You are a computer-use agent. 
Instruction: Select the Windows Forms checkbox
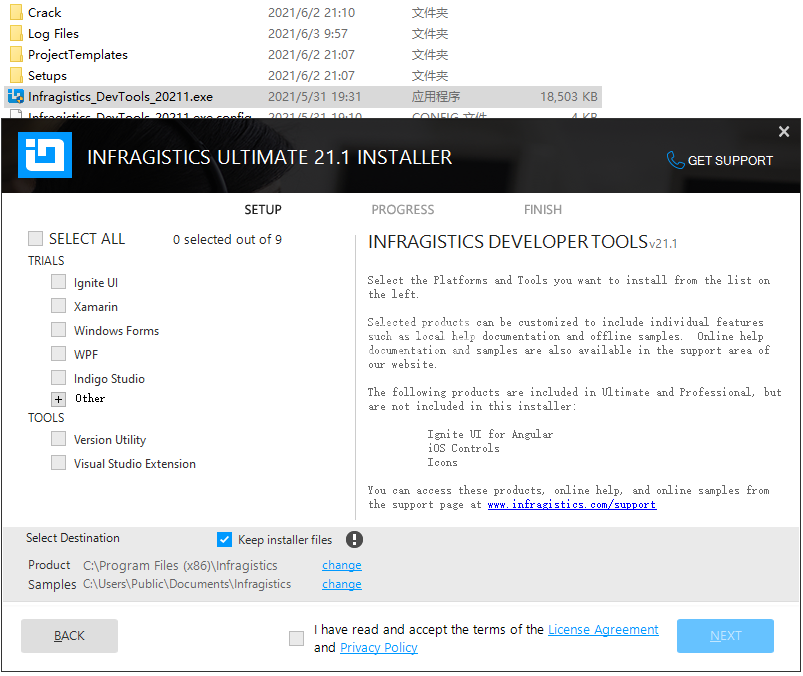58,330
